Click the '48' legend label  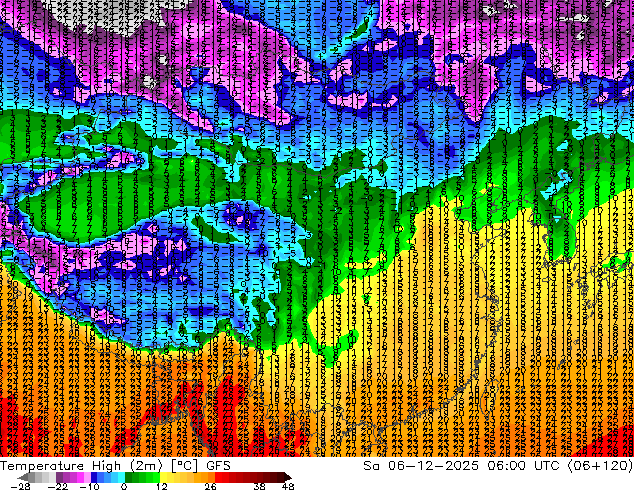[288, 486]
